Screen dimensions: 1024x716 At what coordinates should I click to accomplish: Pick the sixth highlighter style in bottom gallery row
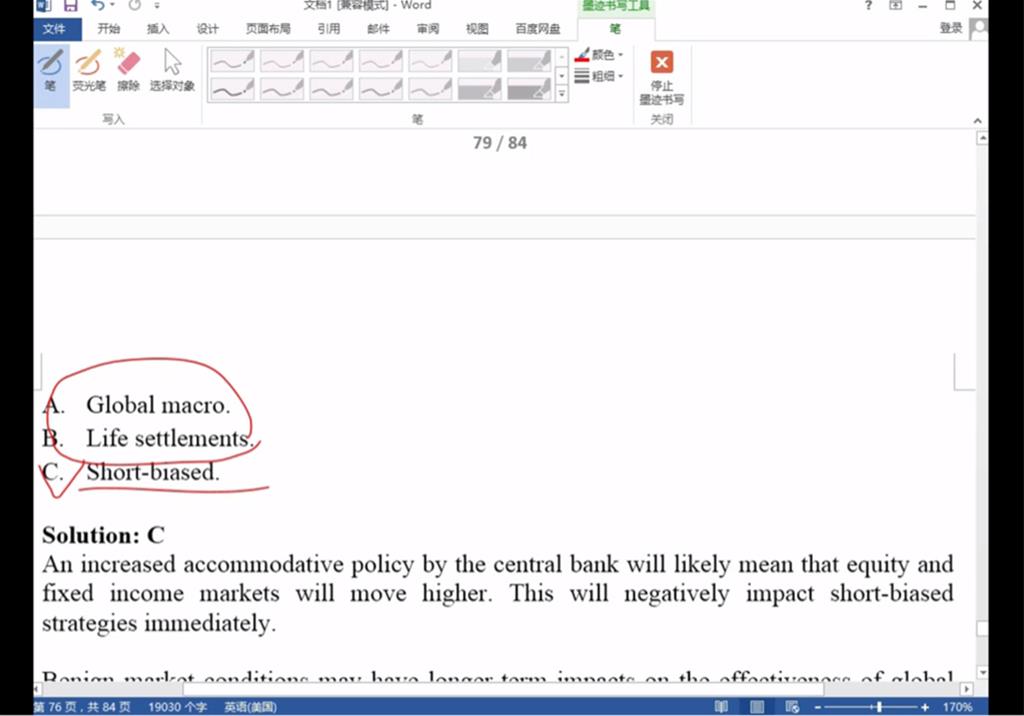480,89
